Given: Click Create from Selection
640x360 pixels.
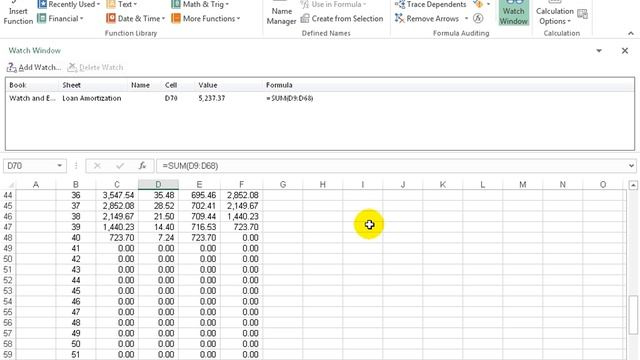Looking at the screenshot, I should (342, 18).
